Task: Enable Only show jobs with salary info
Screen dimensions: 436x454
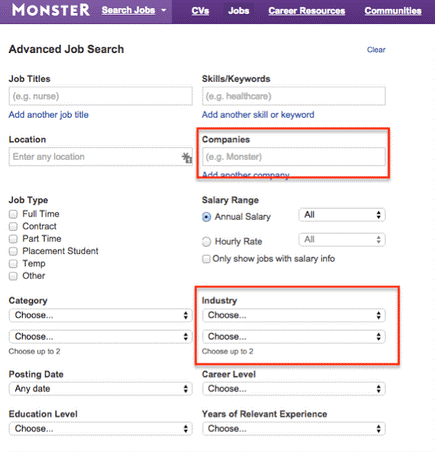Action: (206, 259)
